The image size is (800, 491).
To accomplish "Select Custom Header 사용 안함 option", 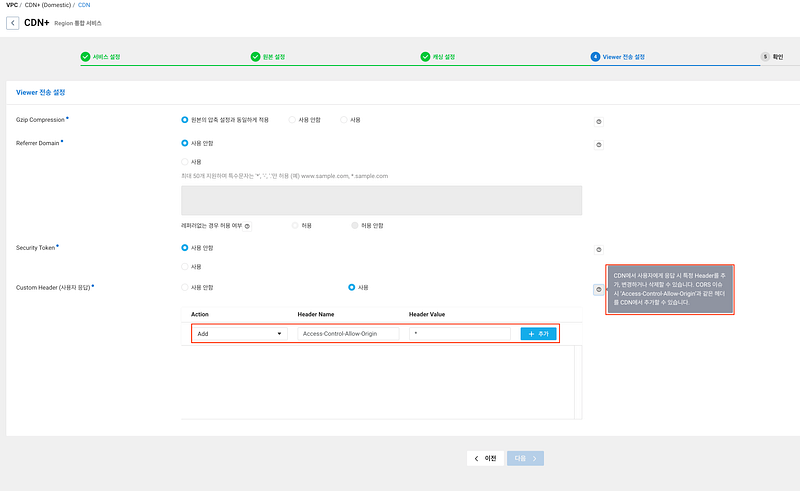I will 185,287.
